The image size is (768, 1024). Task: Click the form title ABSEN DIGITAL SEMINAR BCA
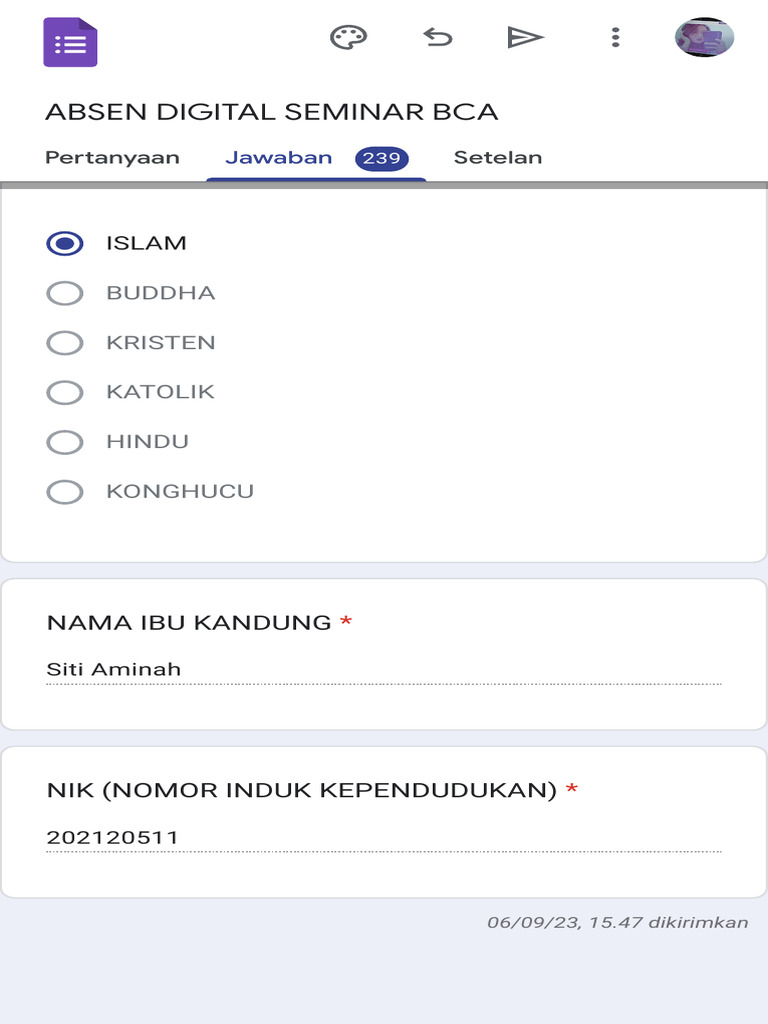click(x=271, y=111)
